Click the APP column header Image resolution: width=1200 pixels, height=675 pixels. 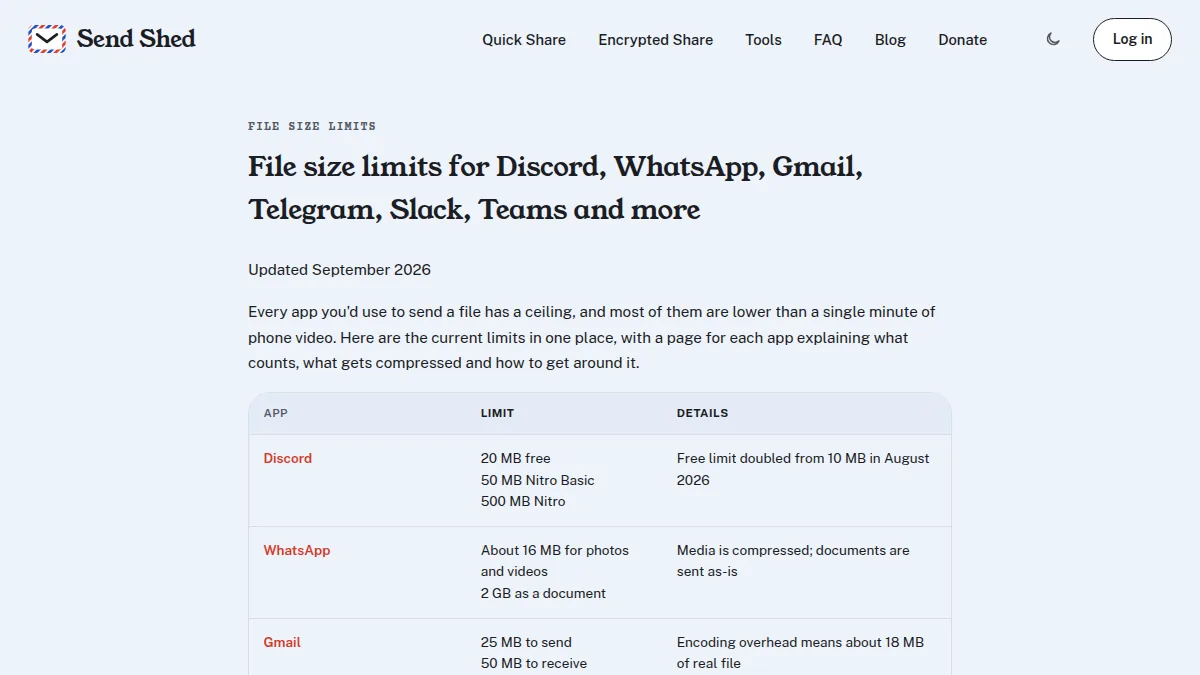click(276, 413)
